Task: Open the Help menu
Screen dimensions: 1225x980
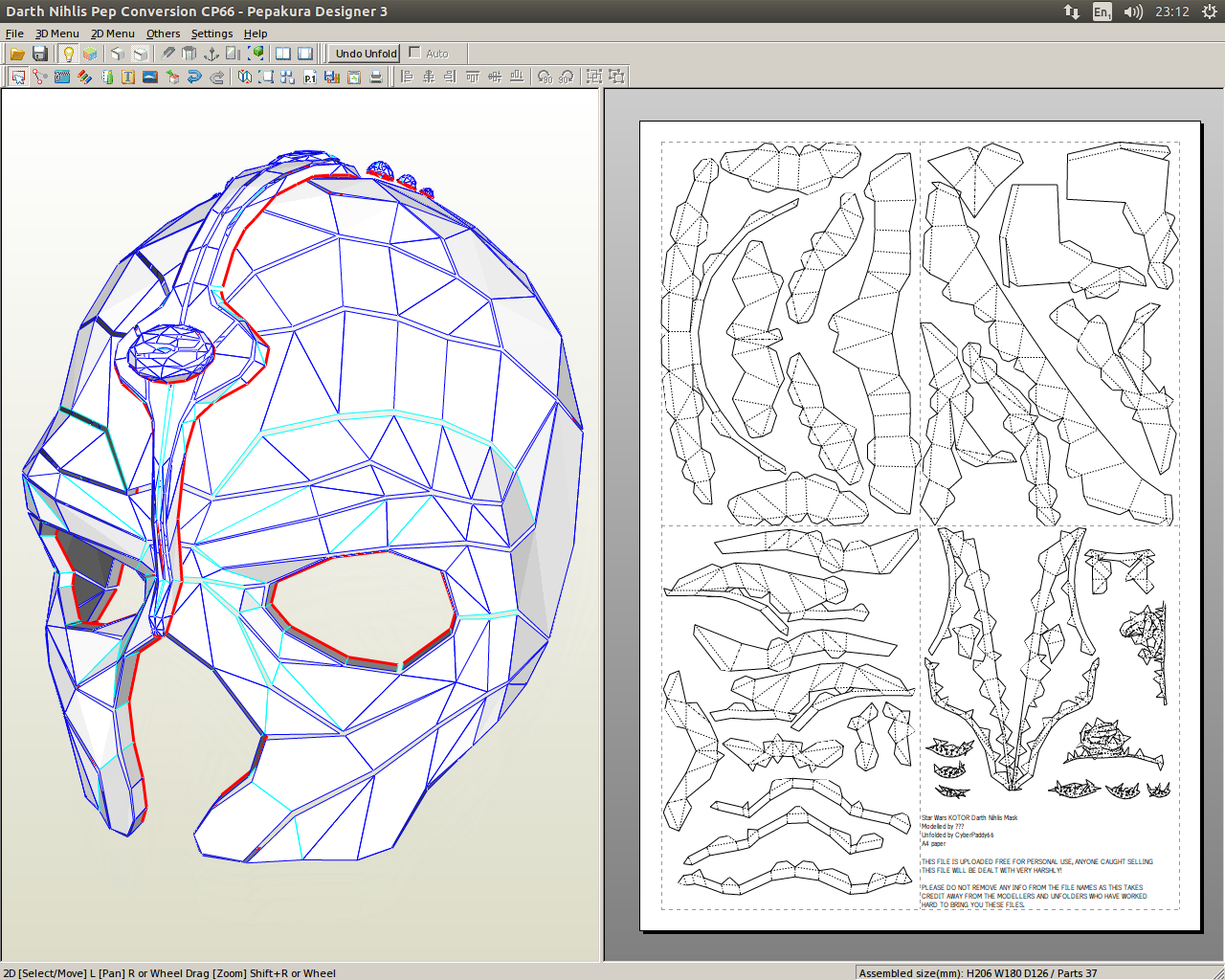Action: tap(256, 33)
